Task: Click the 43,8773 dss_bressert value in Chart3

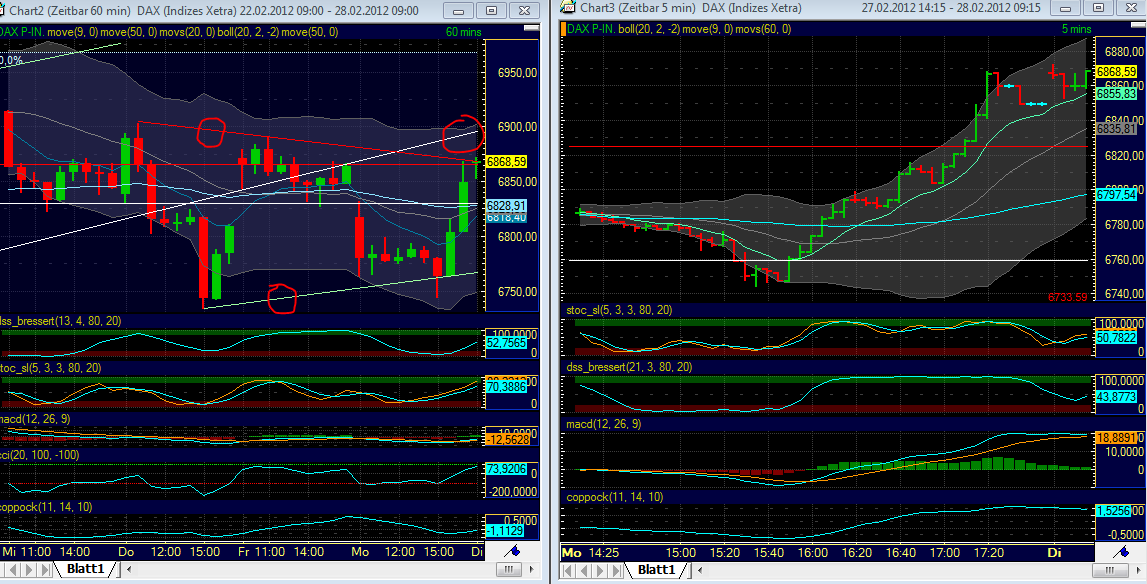Action: pos(1116,396)
